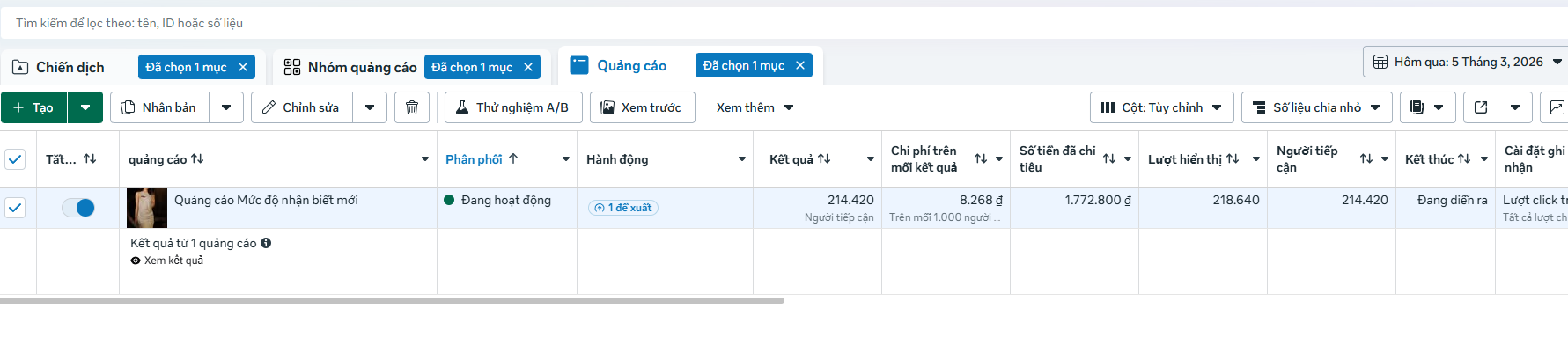Click the green Tạo button

point(33,107)
